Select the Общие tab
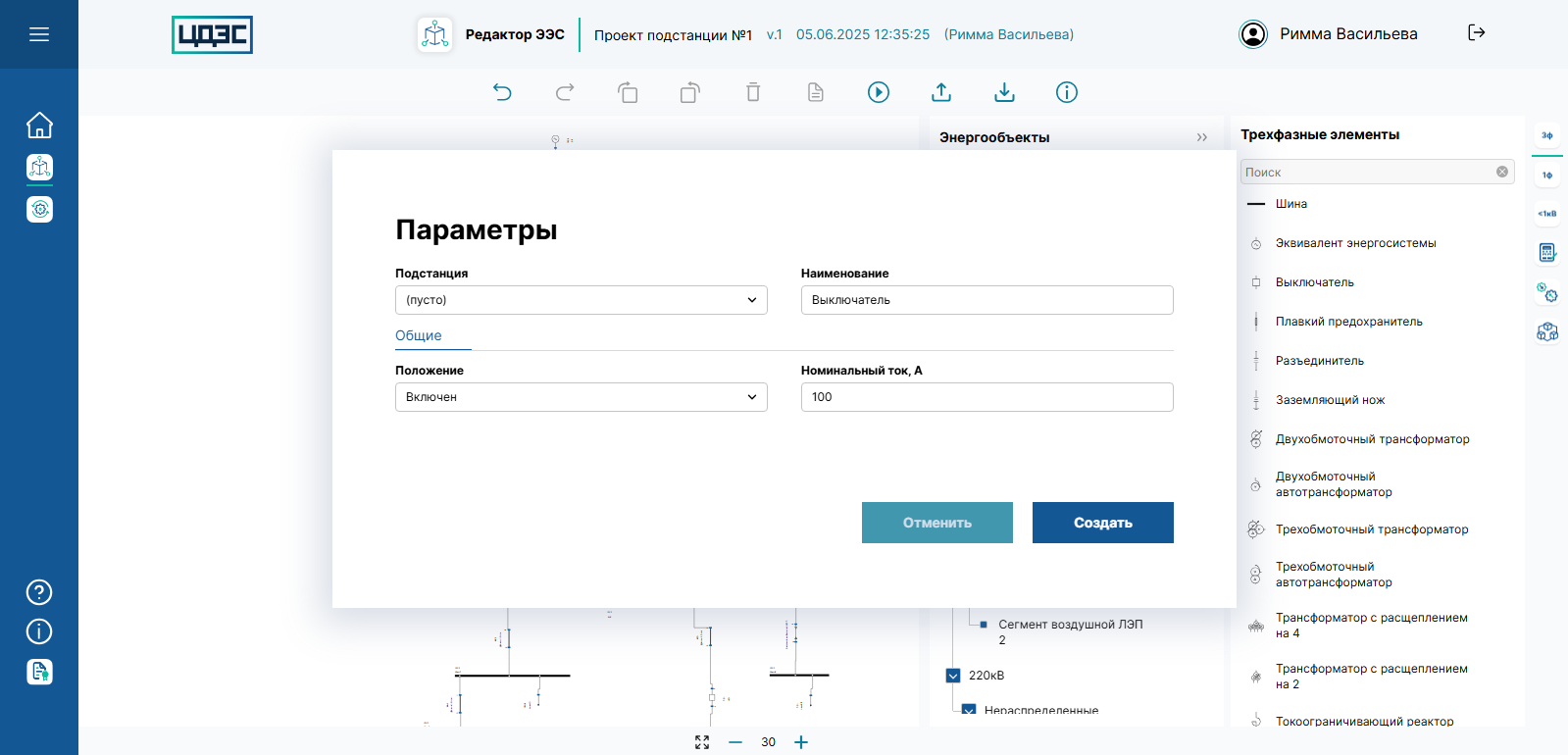The width and height of the screenshot is (1568, 755). click(x=419, y=335)
